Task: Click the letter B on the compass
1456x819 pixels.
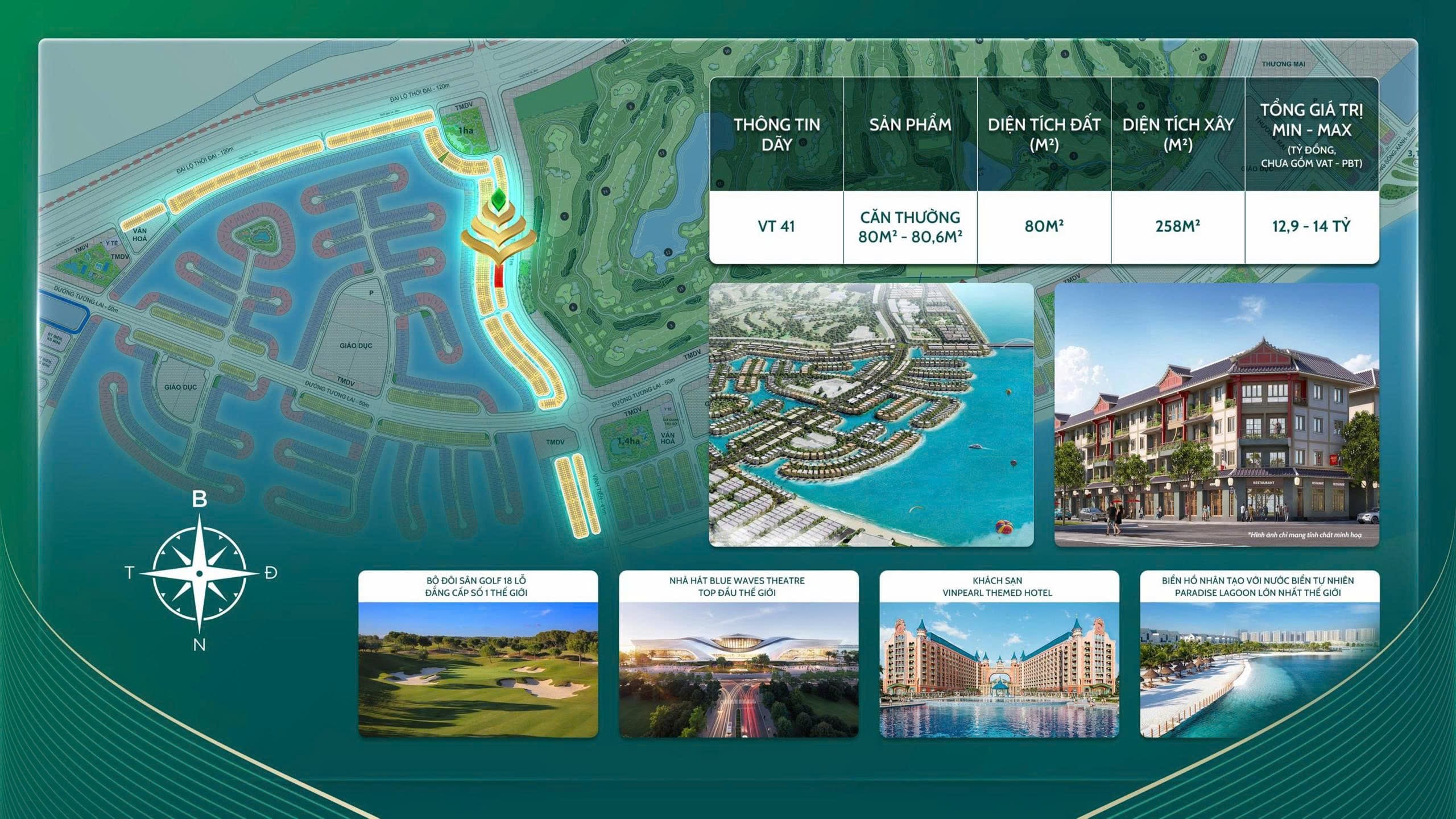Action: click(199, 499)
